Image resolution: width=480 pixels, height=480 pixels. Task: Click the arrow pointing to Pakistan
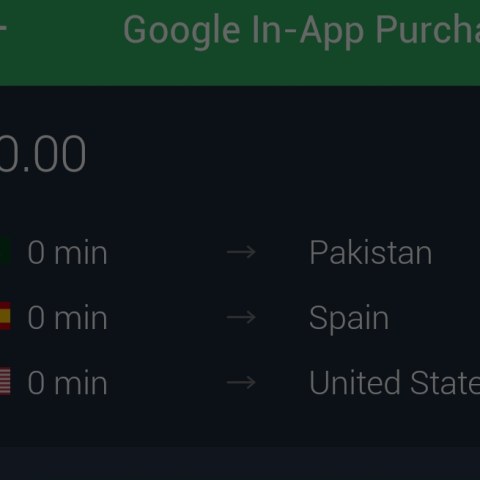(x=241, y=252)
